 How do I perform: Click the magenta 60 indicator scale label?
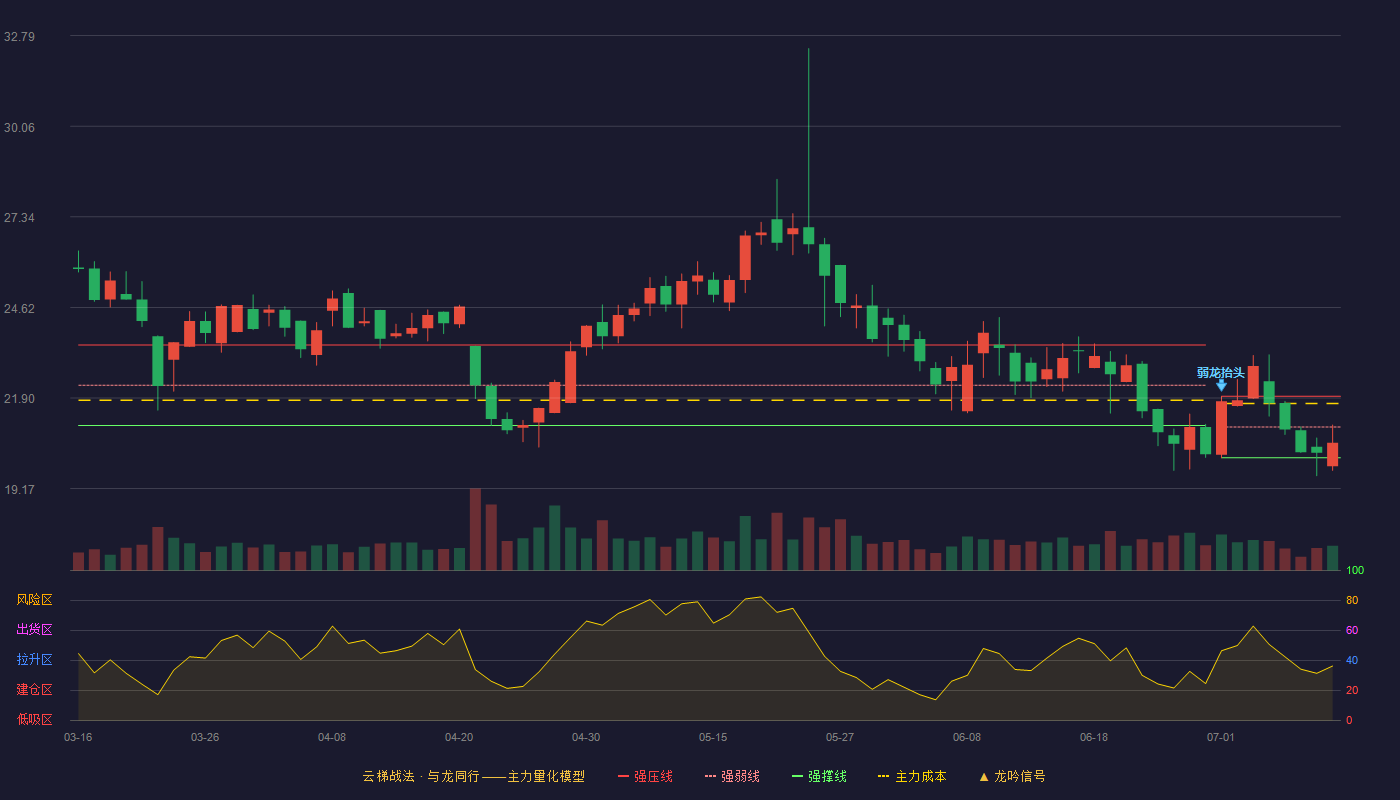(x=1352, y=630)
